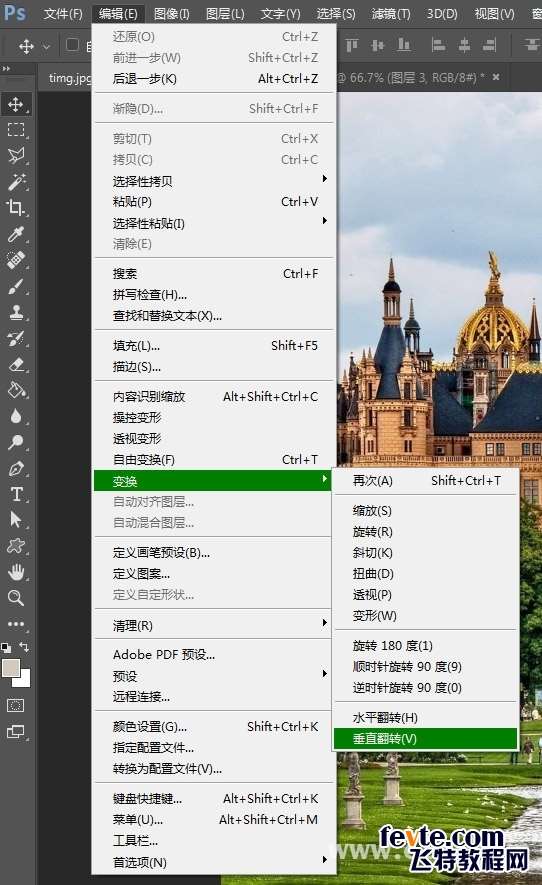
Task: Select the Brush tool
Action: coord(16,286)
